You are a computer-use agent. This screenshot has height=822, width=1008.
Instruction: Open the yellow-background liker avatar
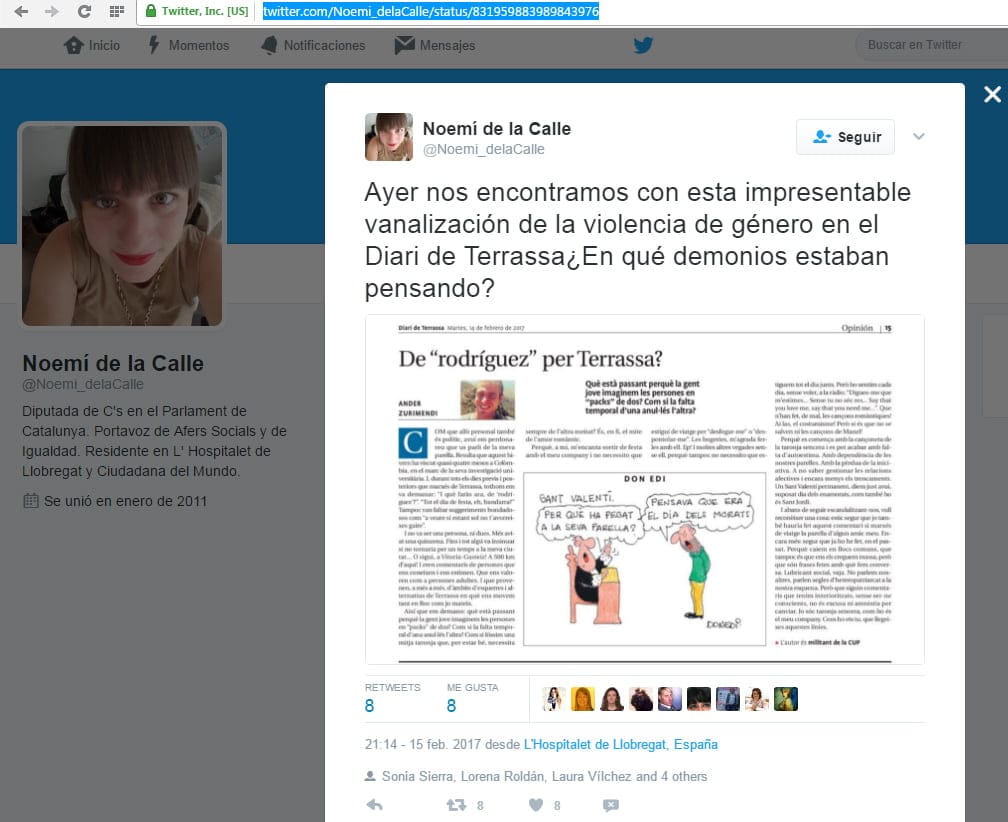pos(582,699)
